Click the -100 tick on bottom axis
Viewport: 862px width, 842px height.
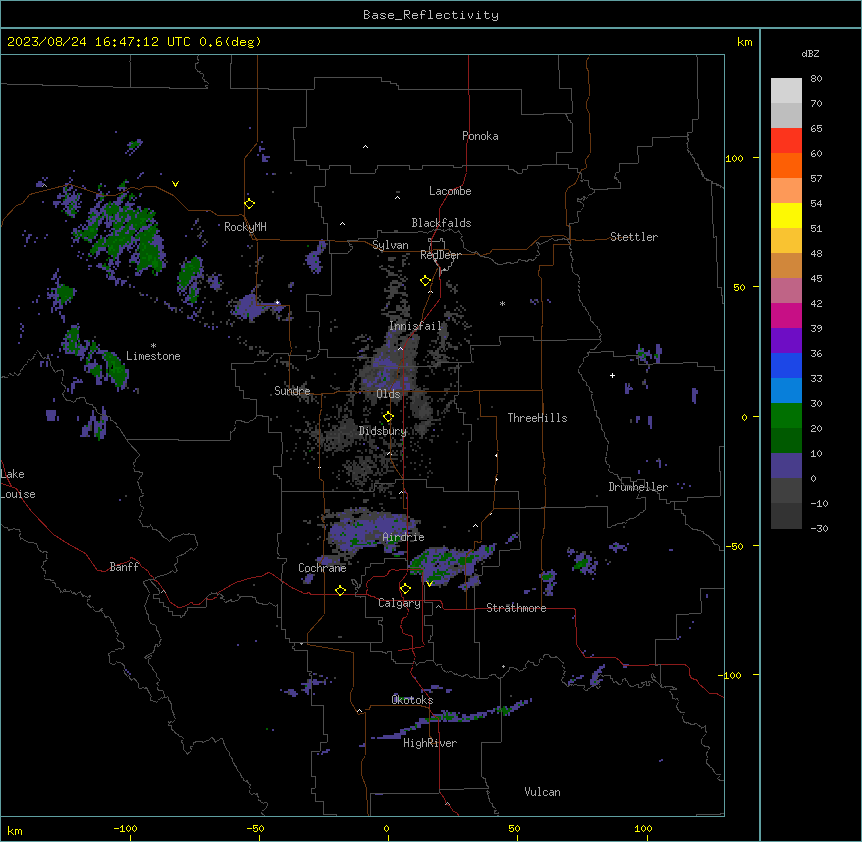(125, 829)
